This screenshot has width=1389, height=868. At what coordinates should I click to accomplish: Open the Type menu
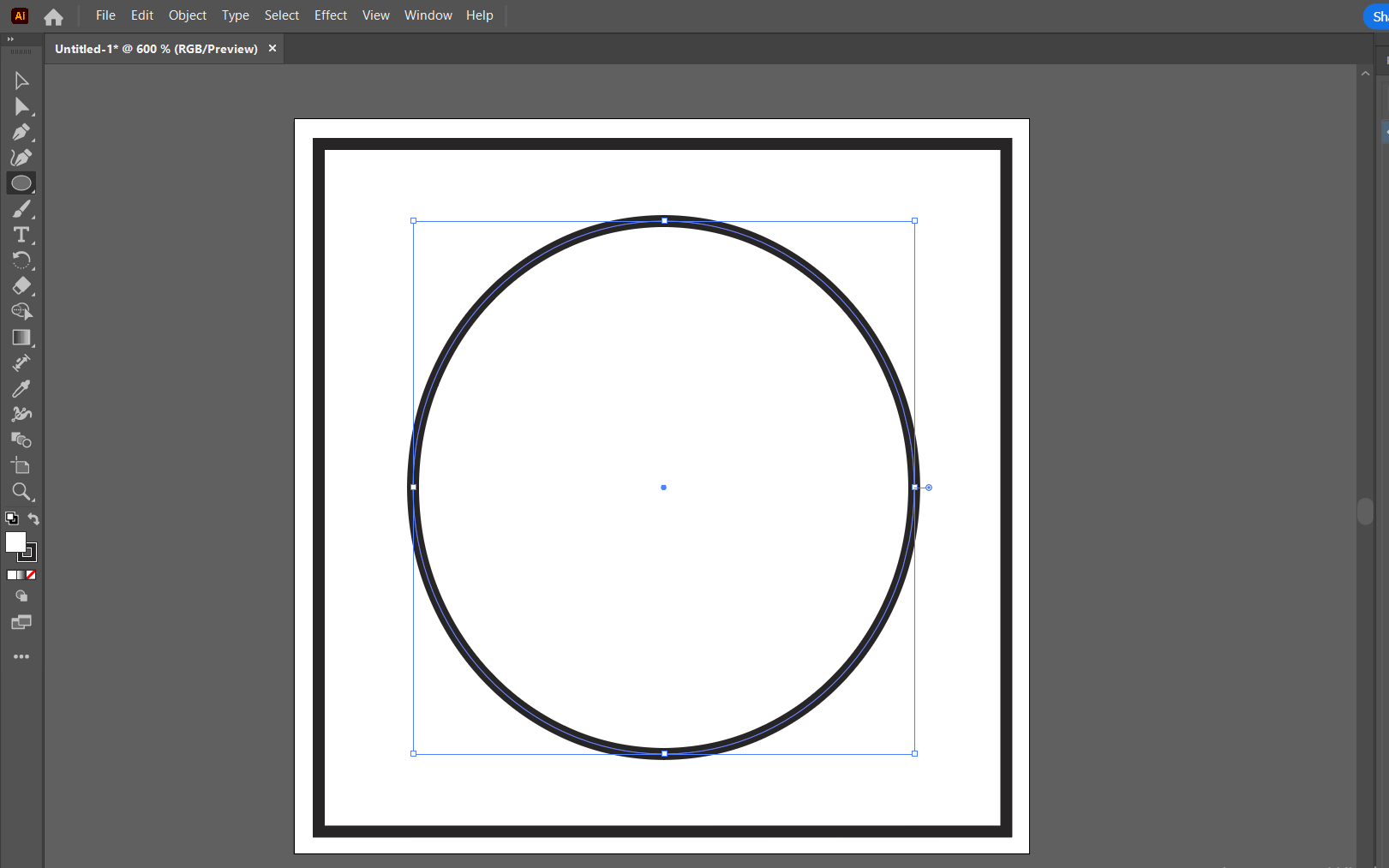click(x=236, y=15)
